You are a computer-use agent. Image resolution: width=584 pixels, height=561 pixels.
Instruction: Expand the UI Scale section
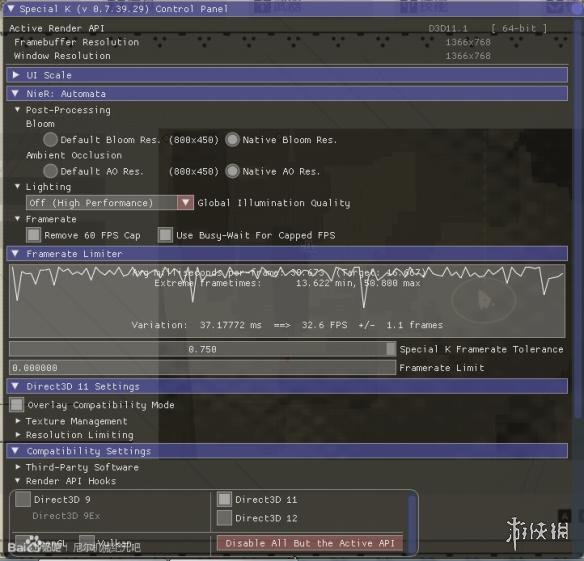click(287, 75)
